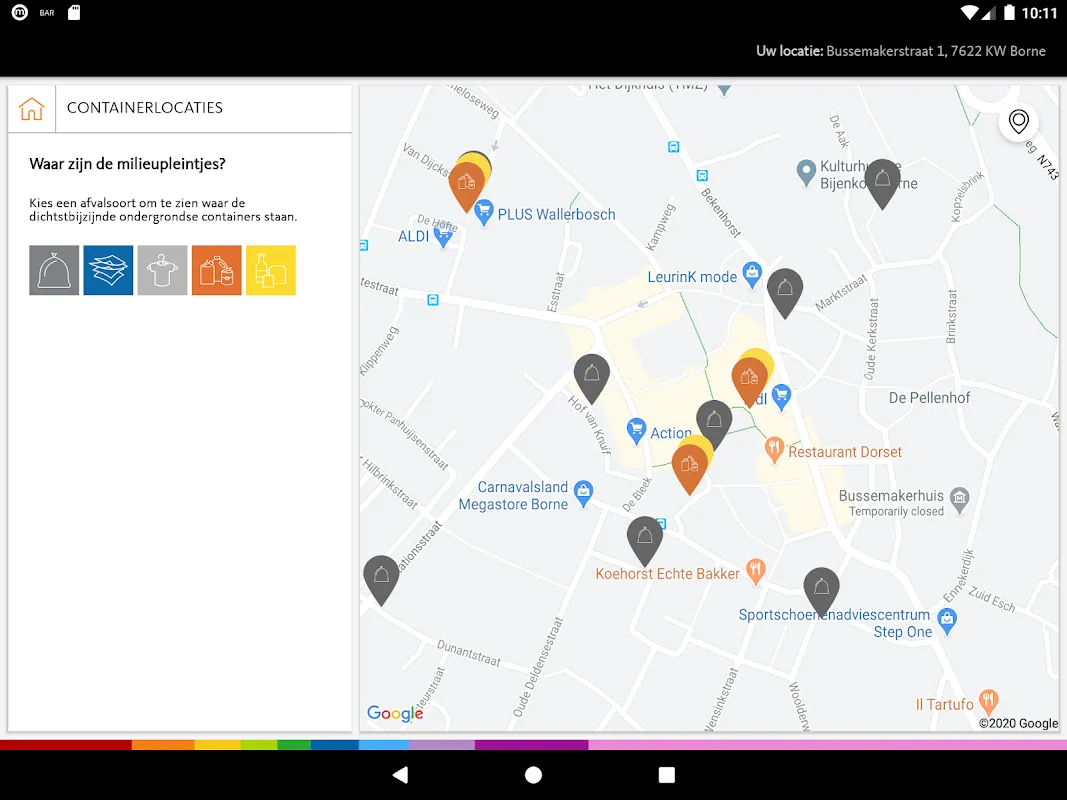The image size is (1067, 800).
Task: Tap the battery icon in status bar
Action: pos(1010,12)
